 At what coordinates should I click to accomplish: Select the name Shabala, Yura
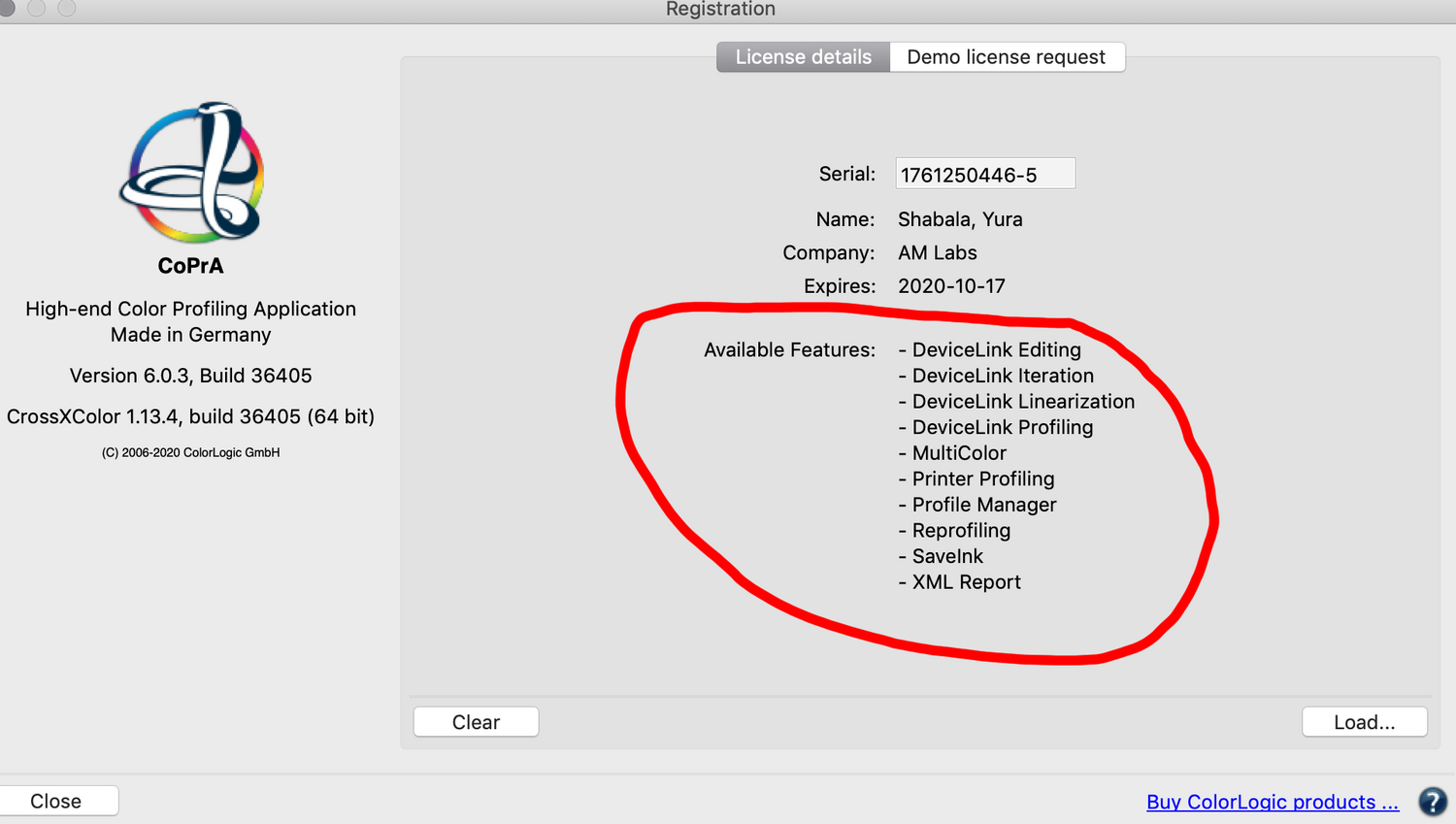[960, 219]
